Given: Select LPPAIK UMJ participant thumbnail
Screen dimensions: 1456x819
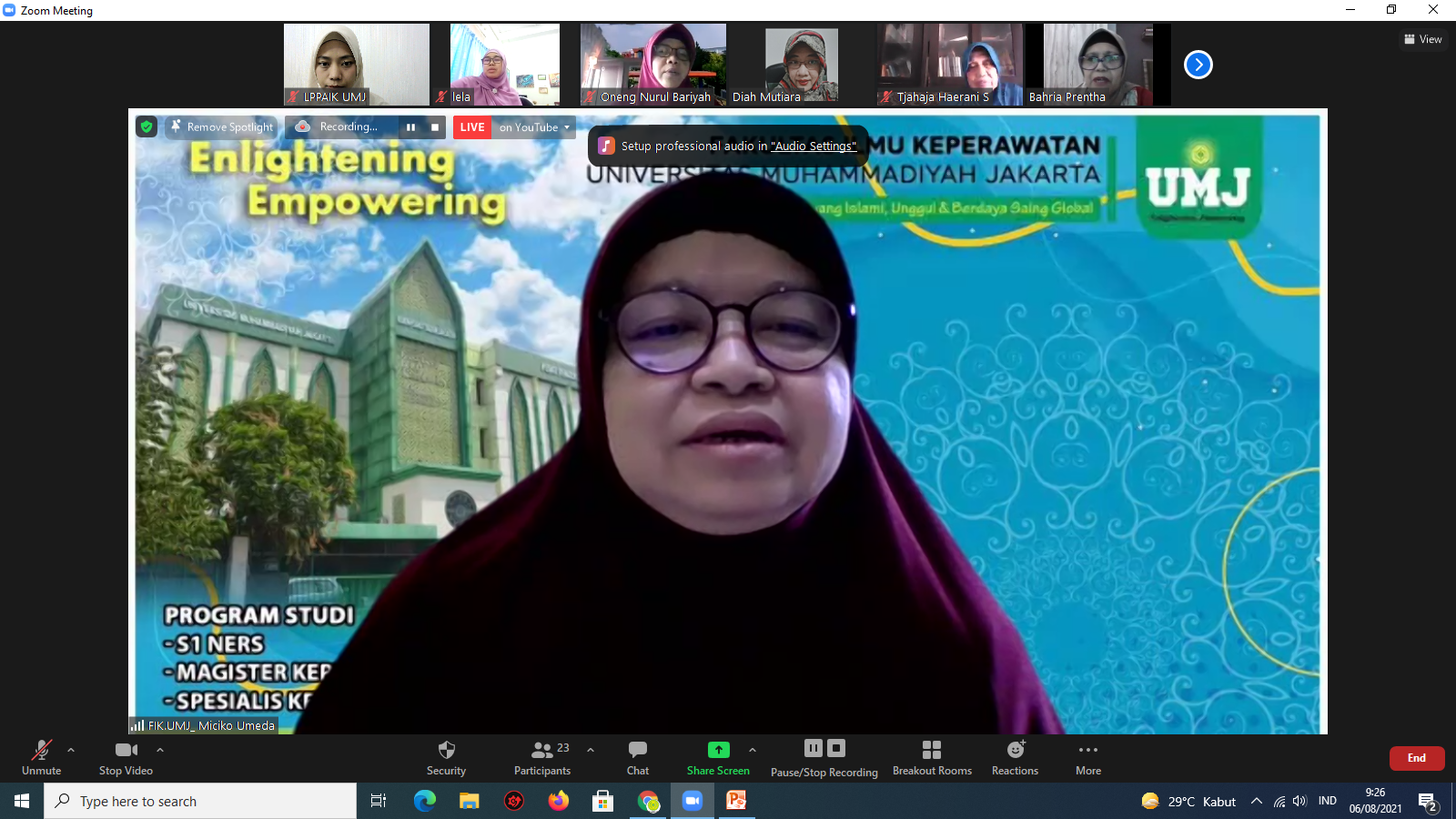Looking at the screenshot, I should tap(357, 65).
